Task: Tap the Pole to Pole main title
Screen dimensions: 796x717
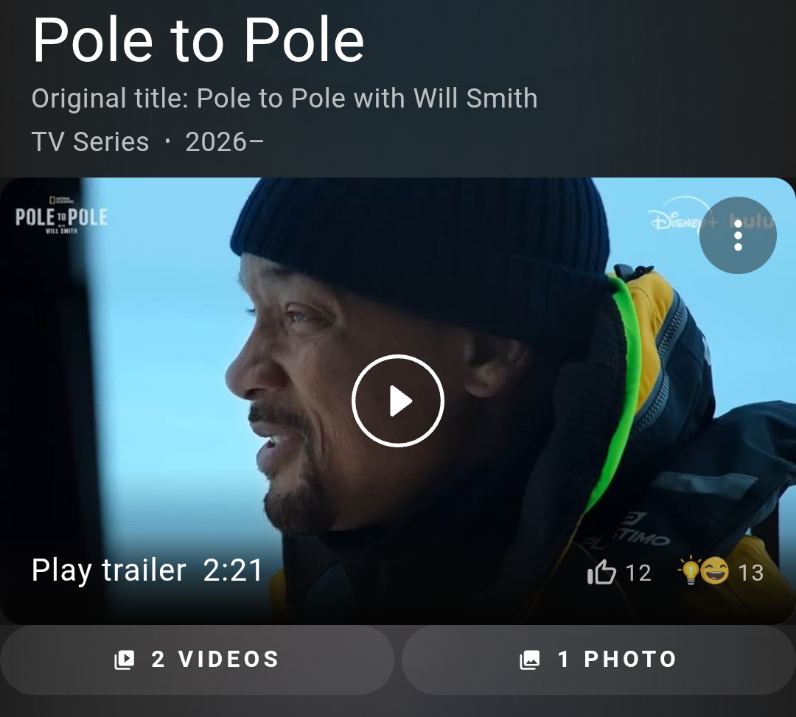Action: click(x=198, y=40)
